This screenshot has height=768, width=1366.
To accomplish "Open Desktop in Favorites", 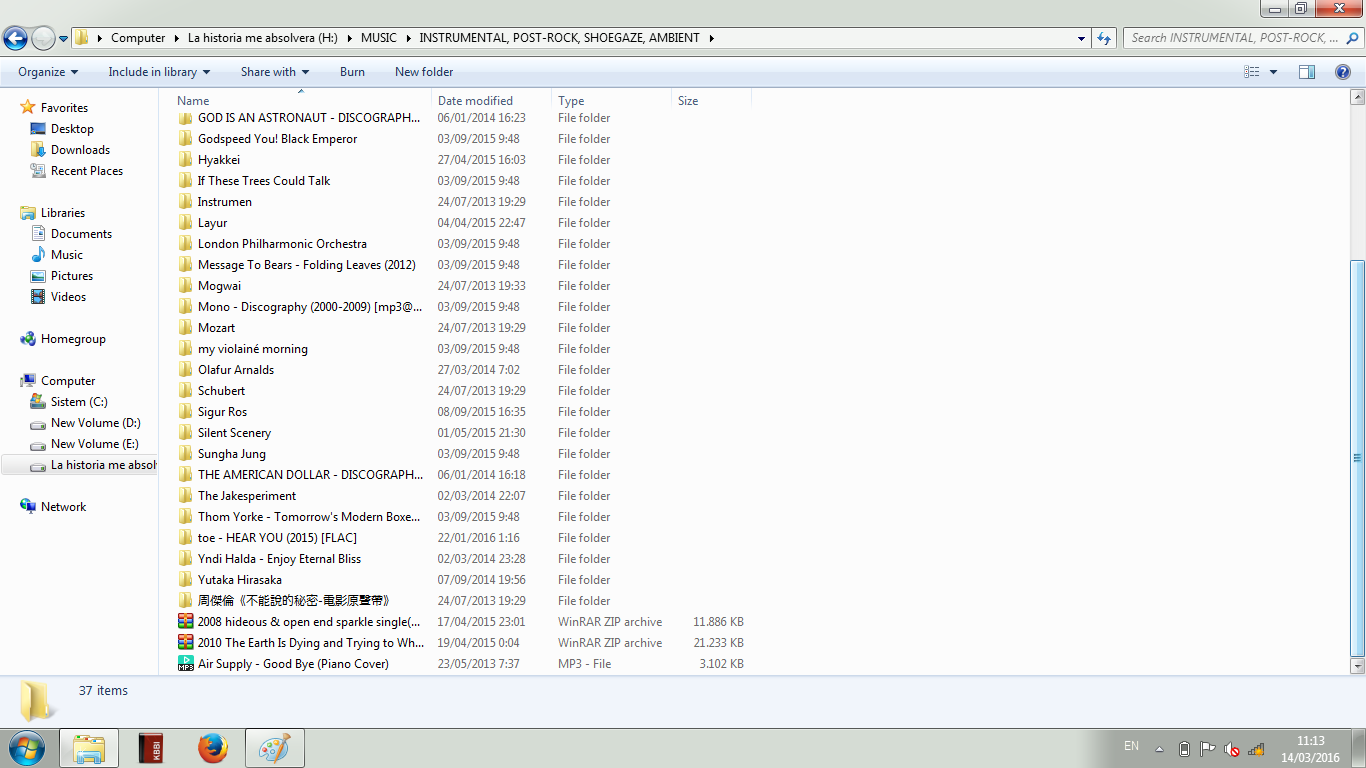I will [x=72, y=129].
